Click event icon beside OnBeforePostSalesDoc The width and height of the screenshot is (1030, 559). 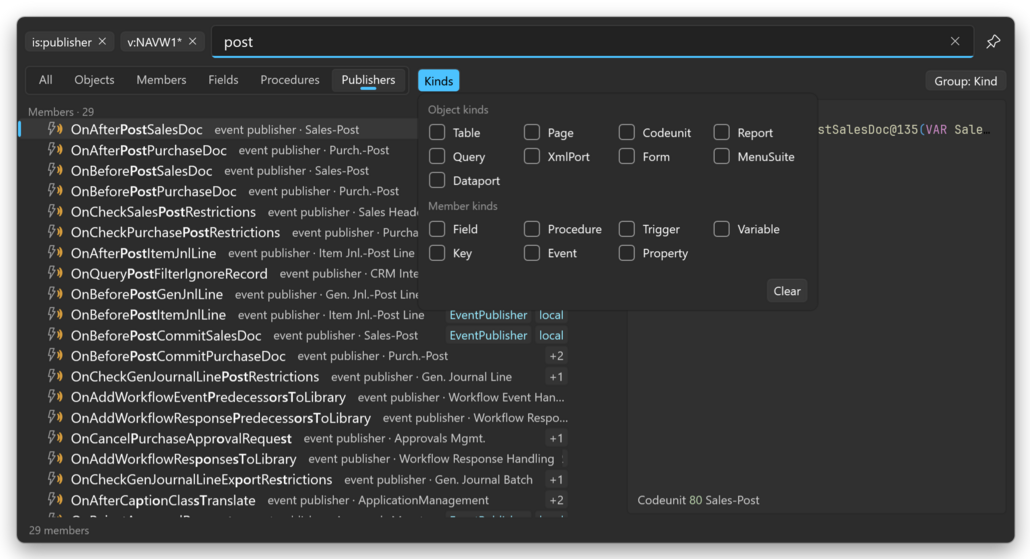coord(55,171)
